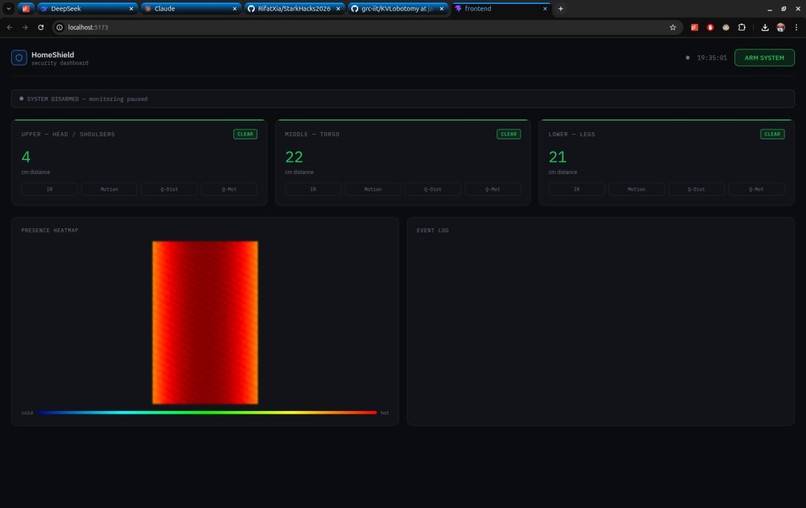Open the Extensions puzzle icon
The width and height of the screenshot is (806, 508).
click(x=741, y=27)
